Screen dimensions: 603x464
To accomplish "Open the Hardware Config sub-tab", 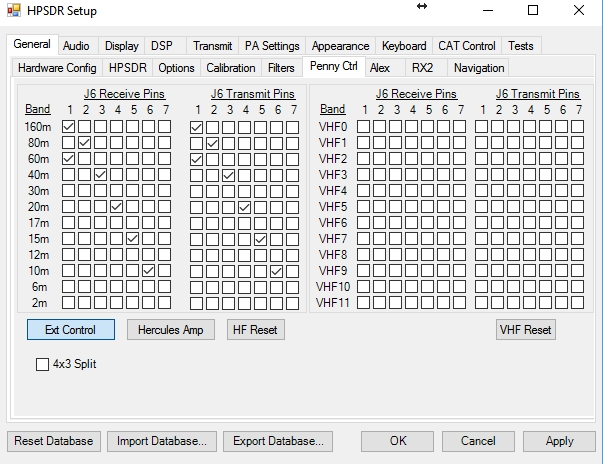I will tap(57, 68).
